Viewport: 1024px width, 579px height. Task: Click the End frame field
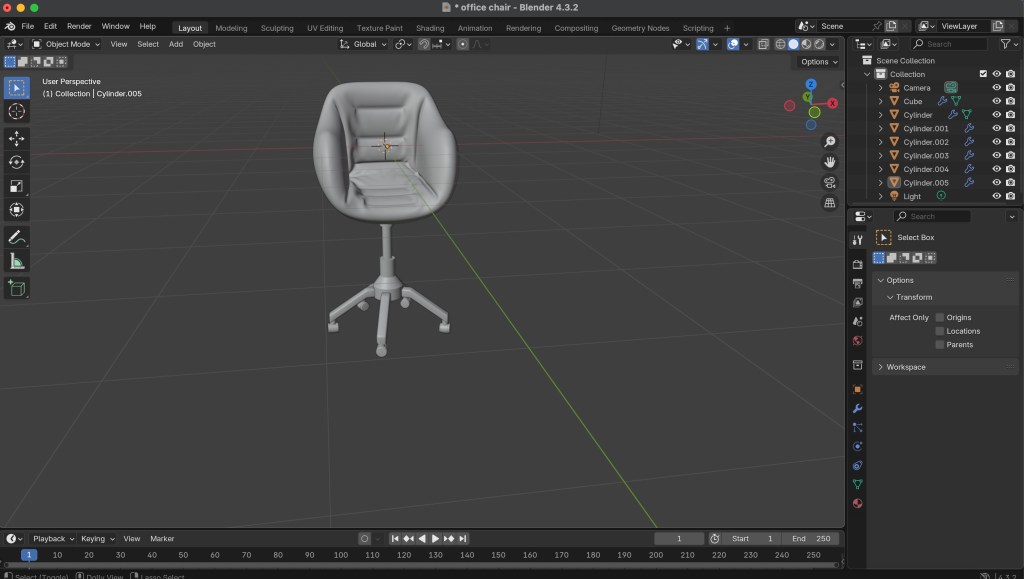[810, 538]
